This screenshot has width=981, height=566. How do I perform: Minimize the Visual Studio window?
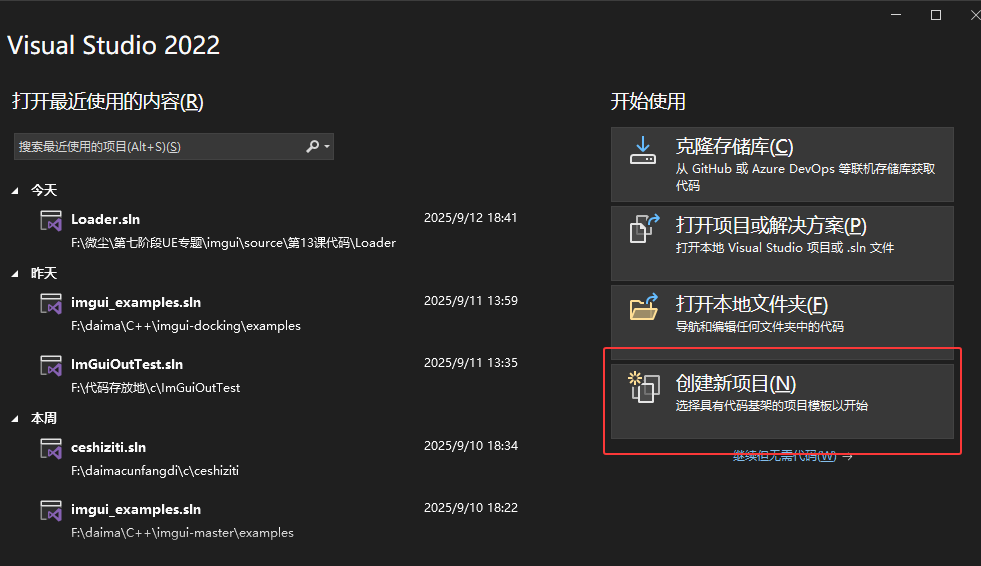[x=896, y=15]
